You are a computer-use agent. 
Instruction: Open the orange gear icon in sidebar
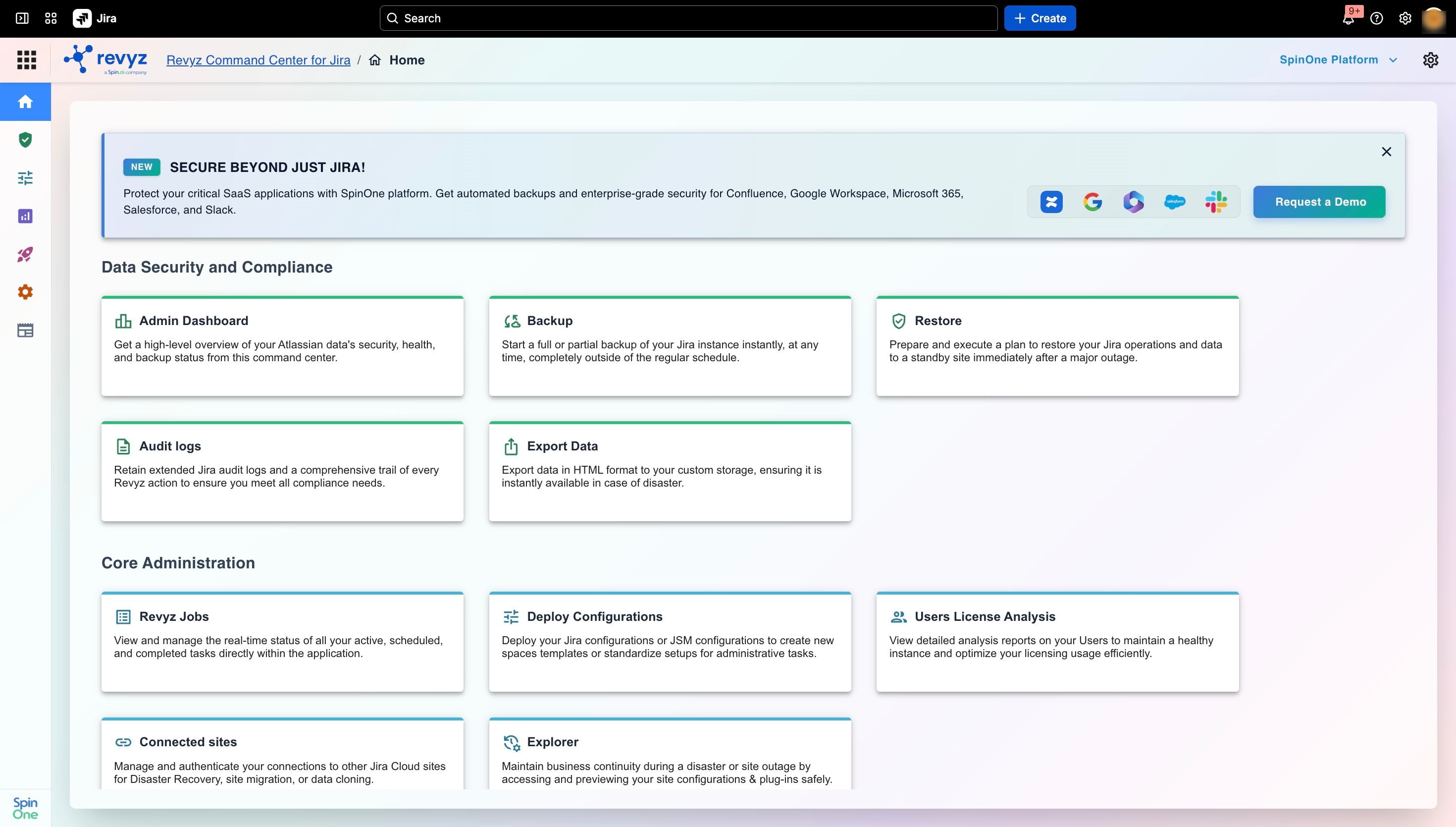pyautogui.click(x=26, y=292)
